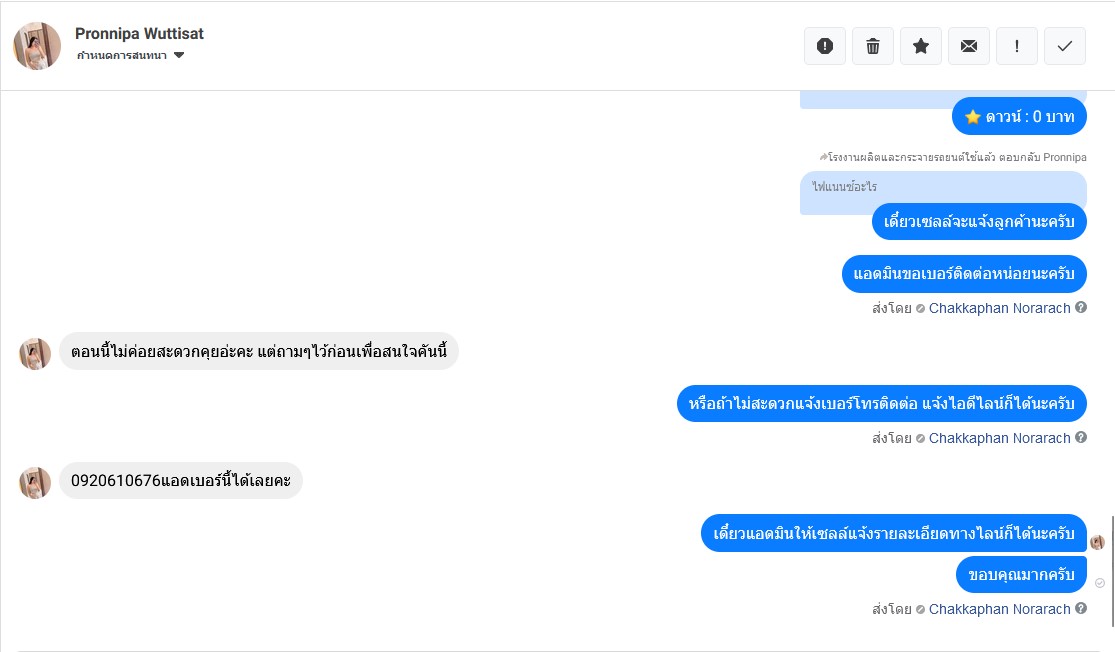Click the trash delete conversation icon
Screen dimensions: 1115x652
coord(873,46)
